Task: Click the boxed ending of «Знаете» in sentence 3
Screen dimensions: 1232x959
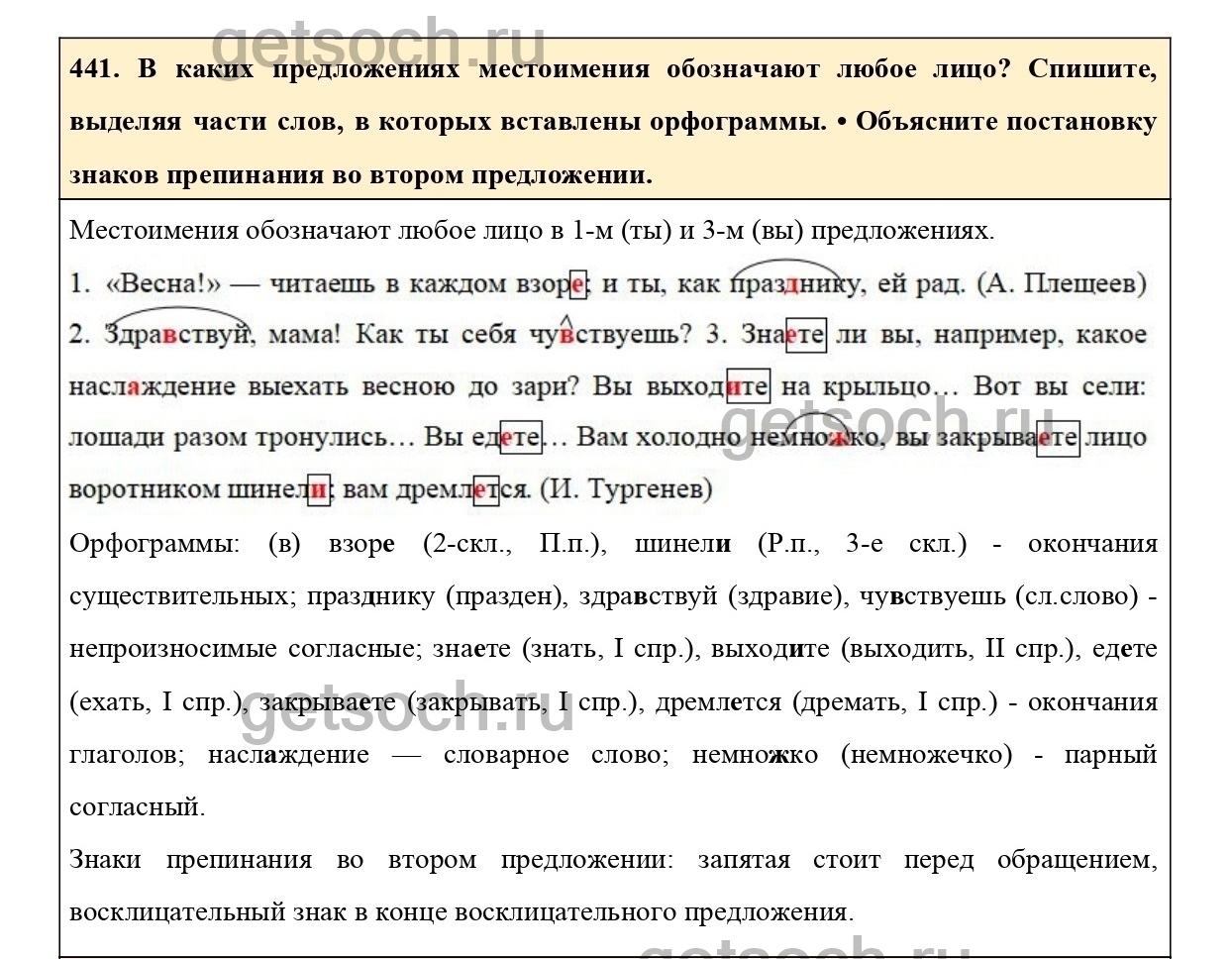Action: (x=805, y=335)
